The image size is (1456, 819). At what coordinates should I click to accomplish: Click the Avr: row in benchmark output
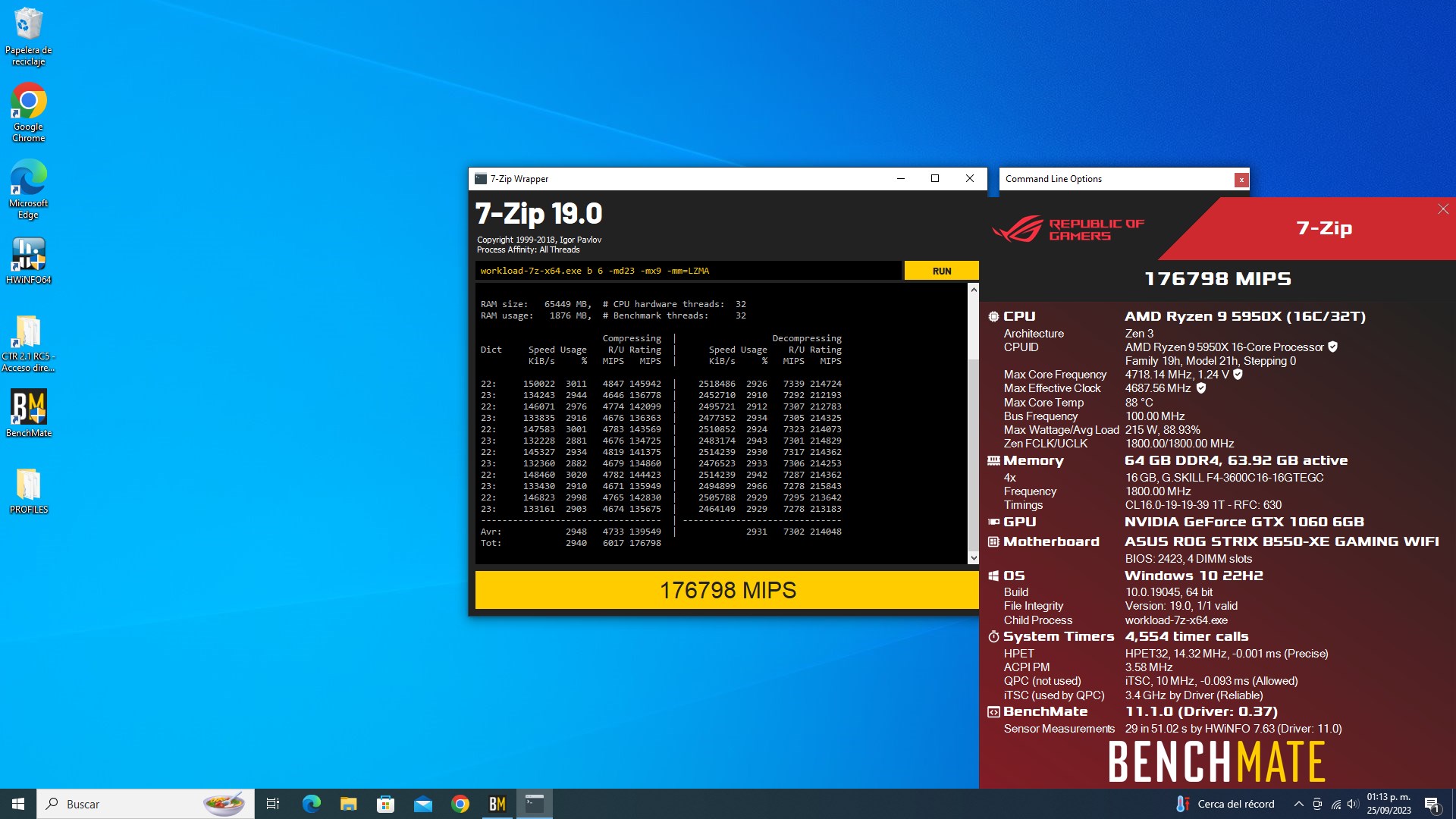661,532
